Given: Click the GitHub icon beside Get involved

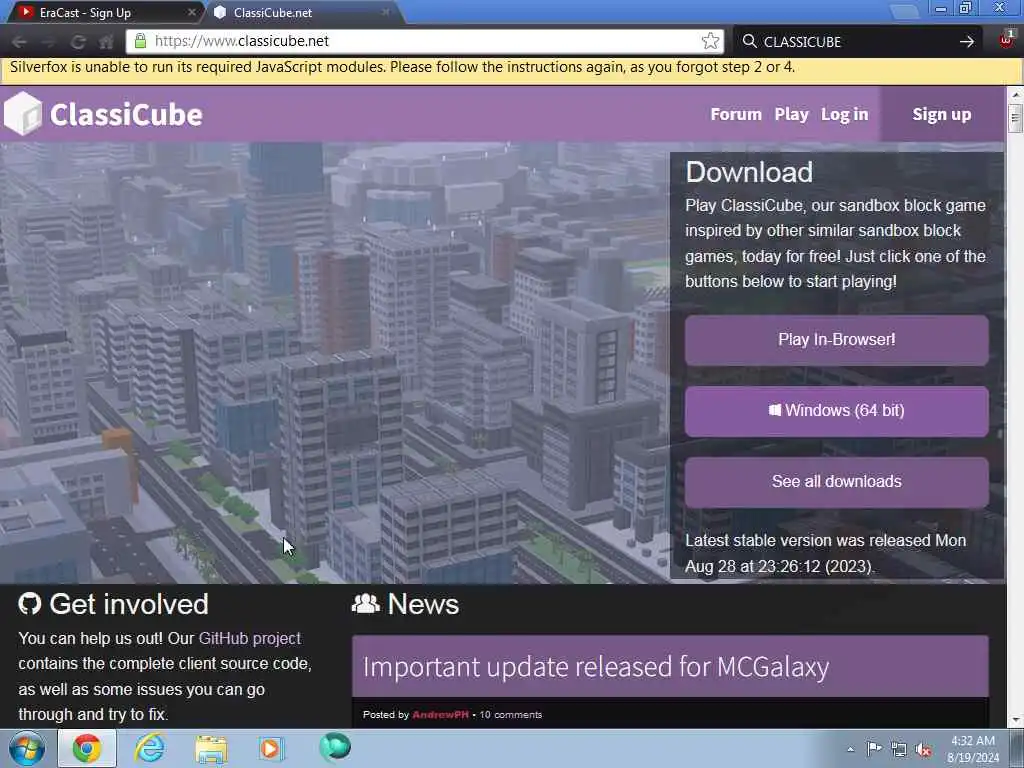Looking at the screenshot, I should pyautogui.click(x=29, y=603).
